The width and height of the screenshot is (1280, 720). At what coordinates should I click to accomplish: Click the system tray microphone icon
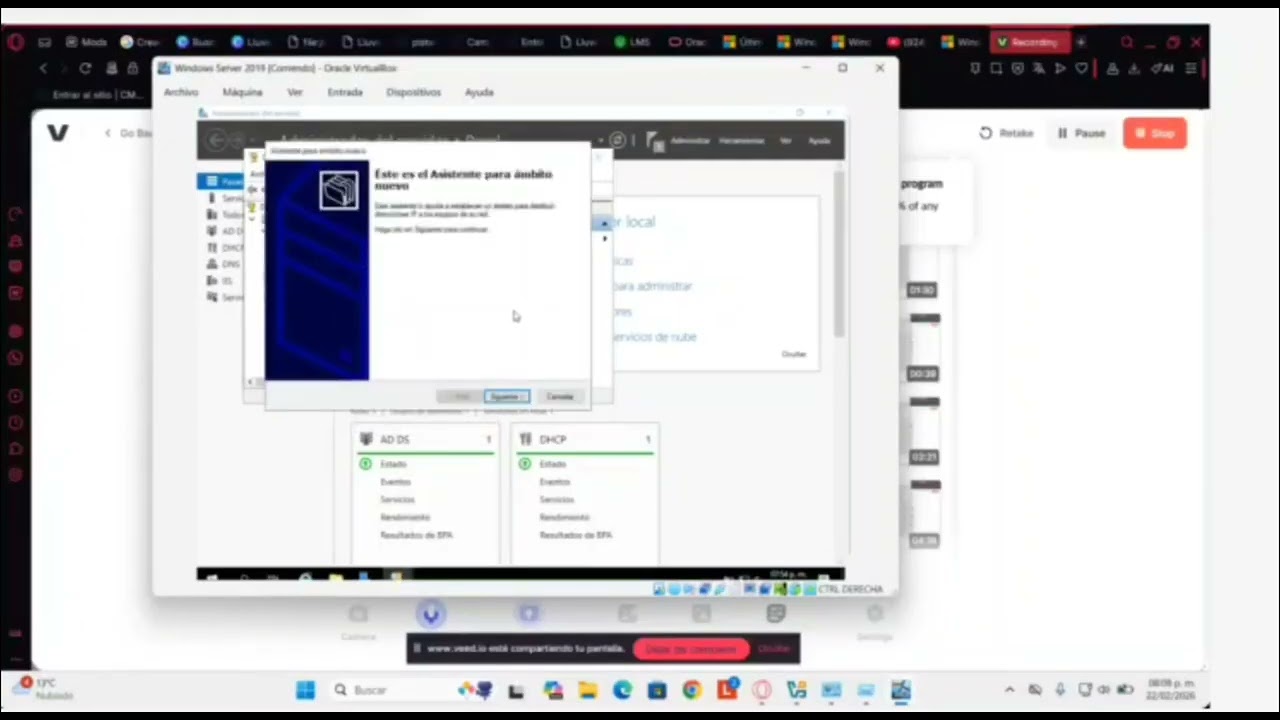(1060, 690)
